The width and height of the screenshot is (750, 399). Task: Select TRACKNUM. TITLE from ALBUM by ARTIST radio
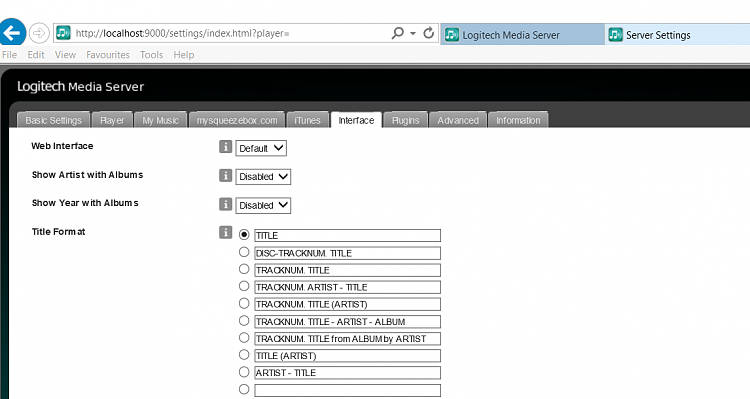pyautogui.click(x=244, y=338)
